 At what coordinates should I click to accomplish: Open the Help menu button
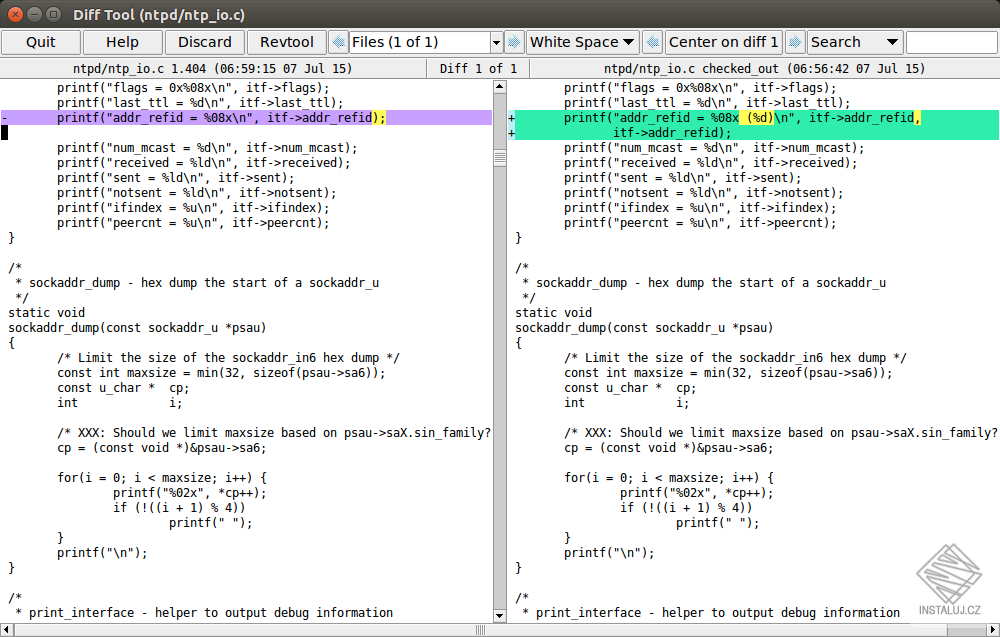click(x=122, y=42)
